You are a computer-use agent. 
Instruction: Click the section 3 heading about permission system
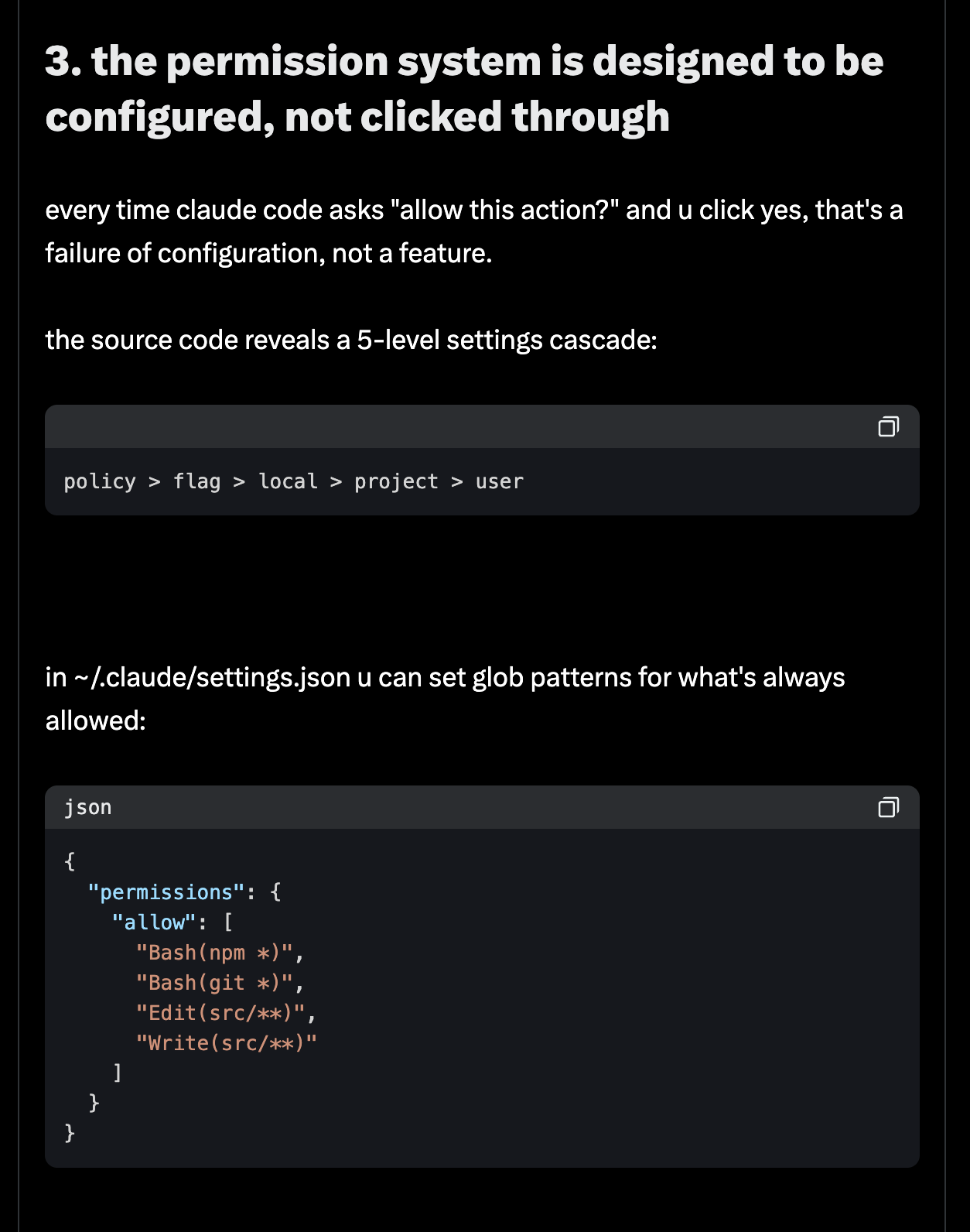(x=464, y=89)
